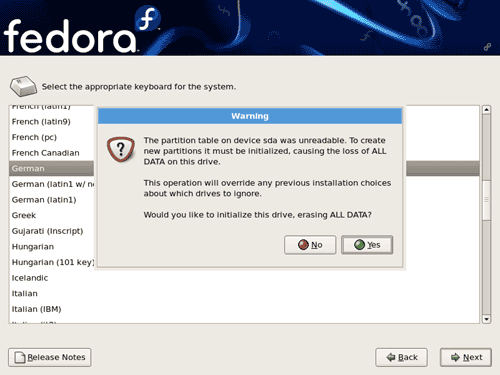Image resolution: width=500 pixels, height=375 pixels.
Task: Click the Next arrow icon
Action: tap(455, 357)
